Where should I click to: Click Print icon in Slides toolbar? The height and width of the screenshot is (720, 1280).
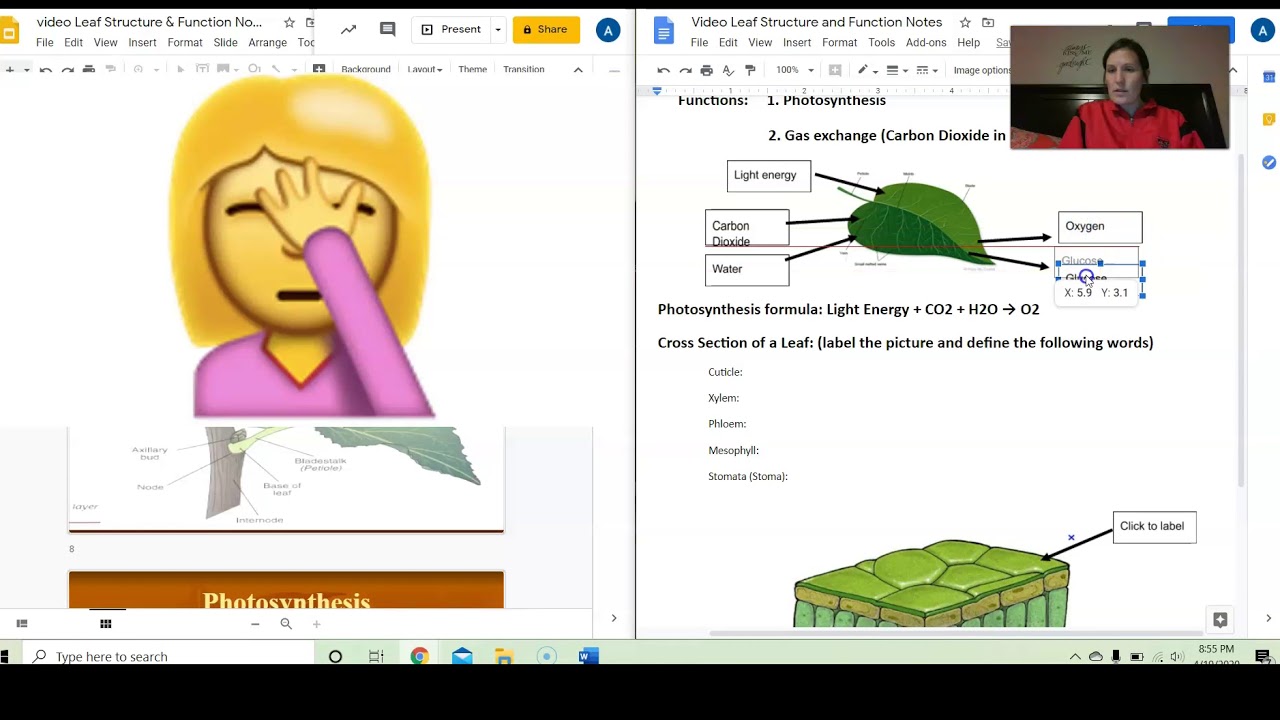(89, 69)
